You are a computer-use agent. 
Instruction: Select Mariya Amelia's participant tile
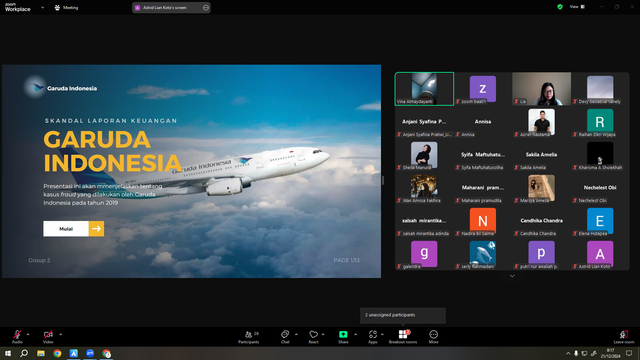pos(542,188)
